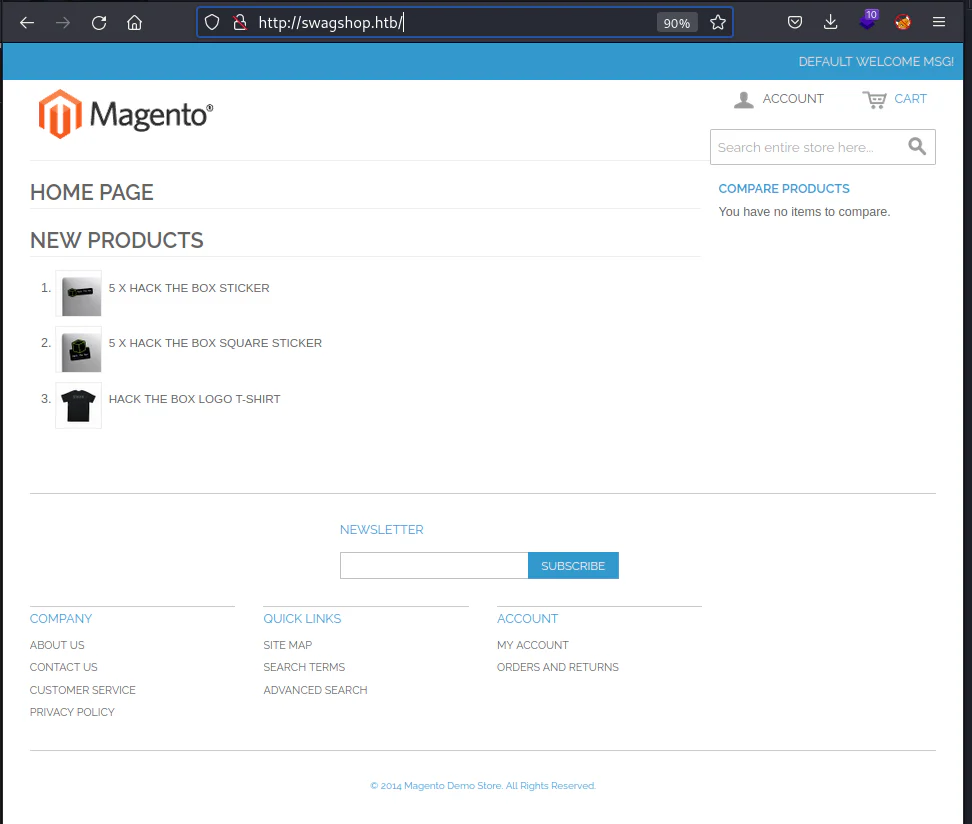Click the orange FoxyProxy extension icon
The width and height of the screenshot is (972, 824).
[903, 23]
